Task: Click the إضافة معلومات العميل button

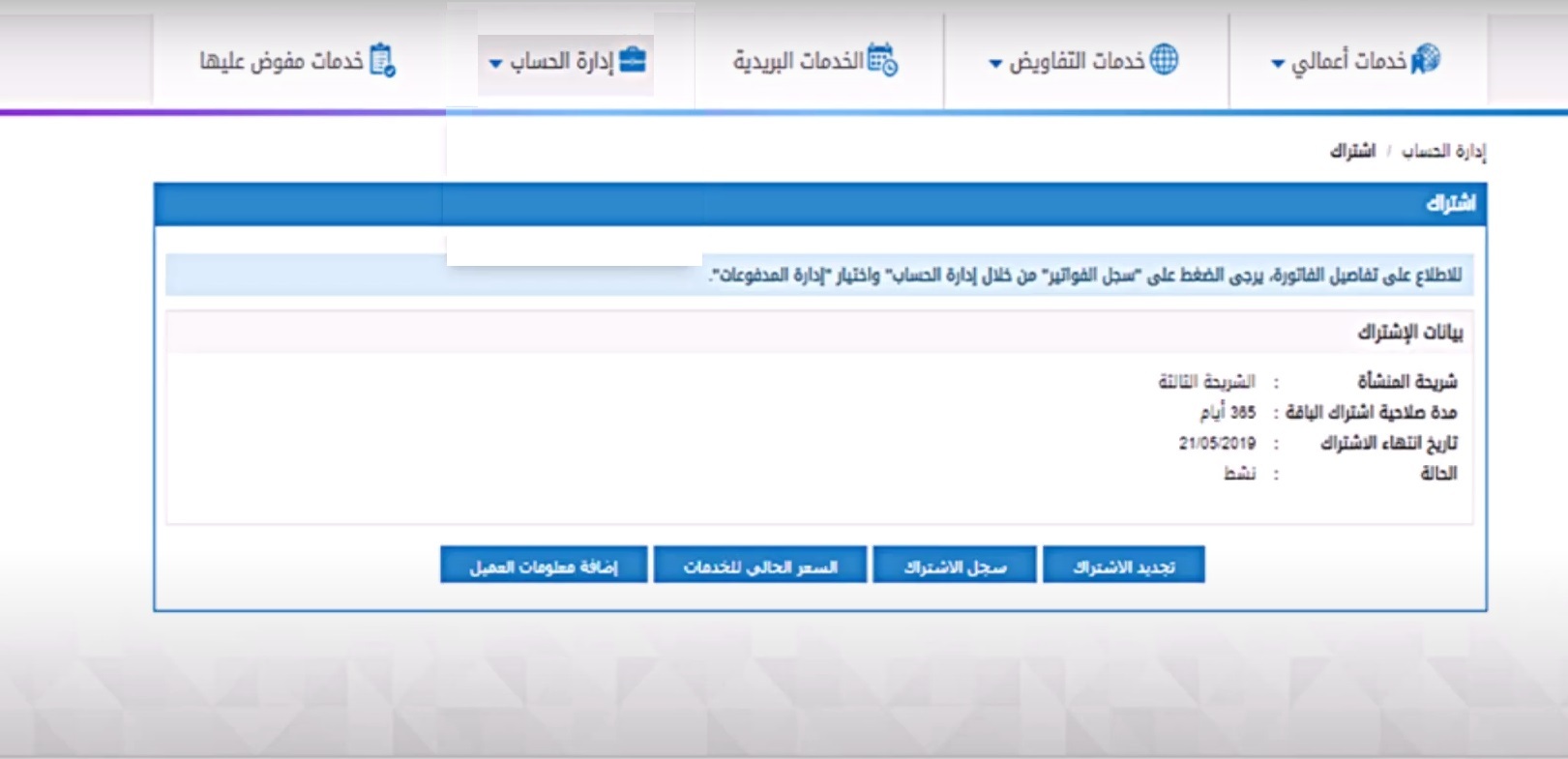Action: tap(544, 566)
